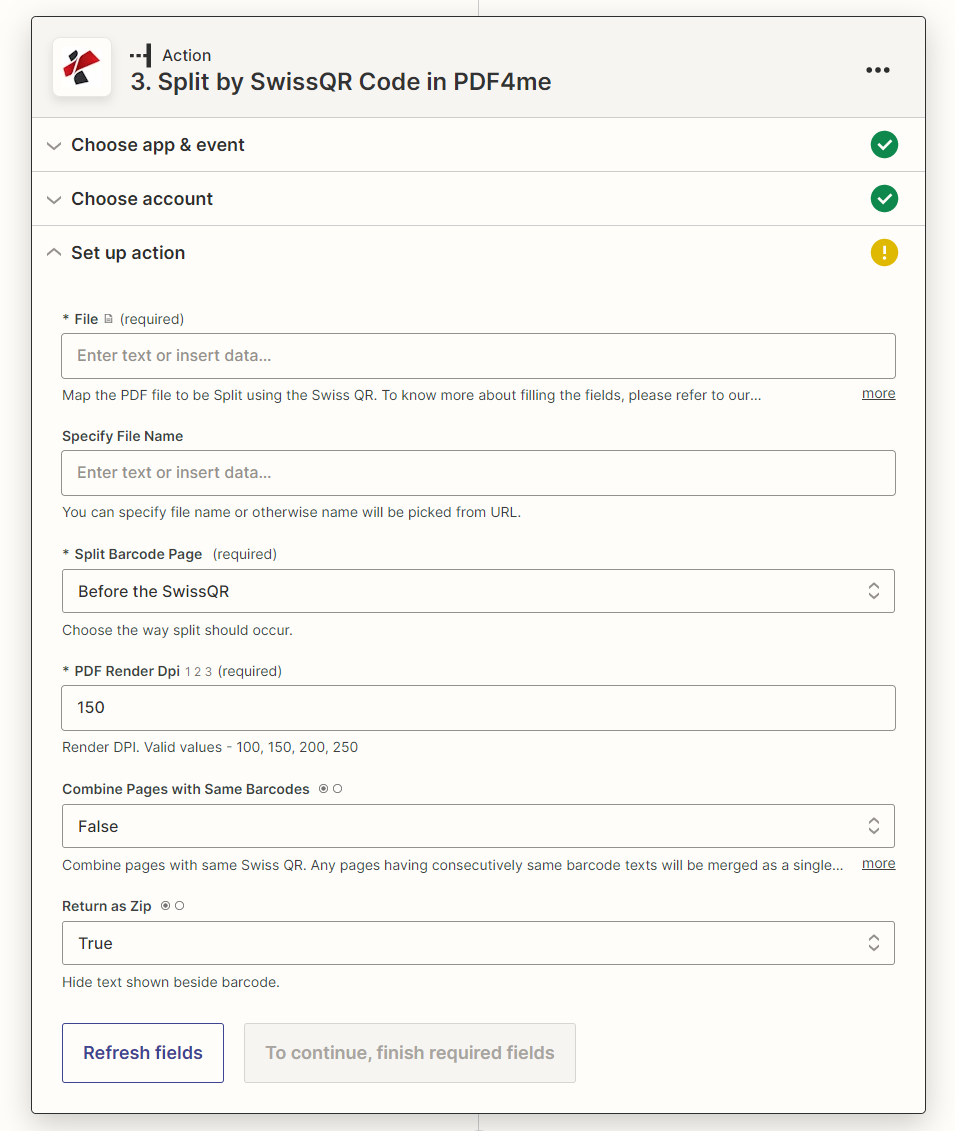Click green checkmark beside Choose app & event

pos(884,145)
